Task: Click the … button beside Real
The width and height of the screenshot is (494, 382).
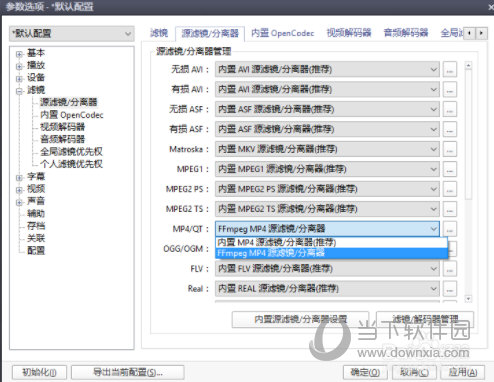Action: pyautogui.click(x=450, y=288)
